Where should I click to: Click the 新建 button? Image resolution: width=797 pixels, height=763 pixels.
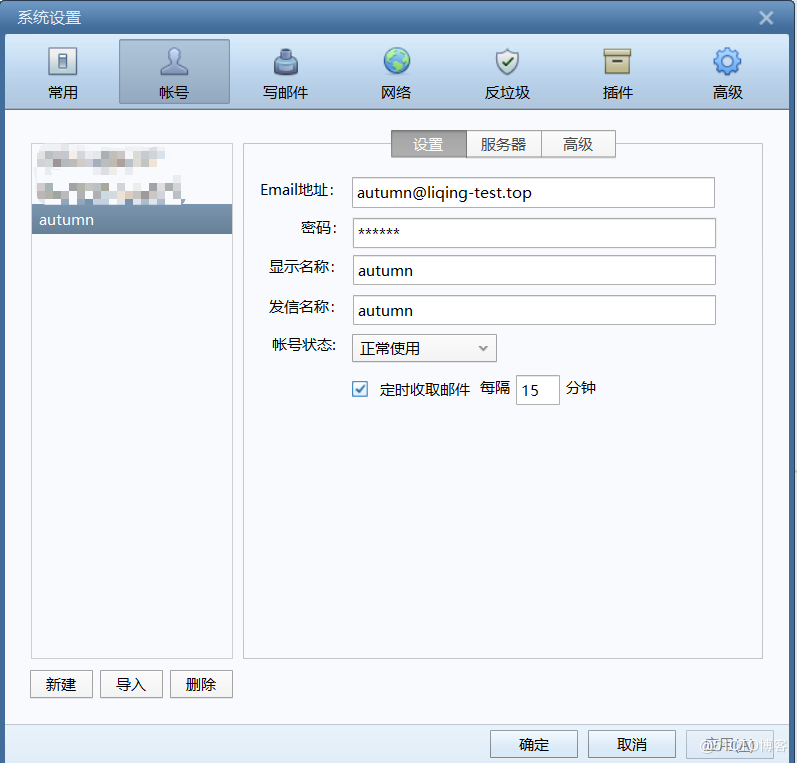click(61, 684)
